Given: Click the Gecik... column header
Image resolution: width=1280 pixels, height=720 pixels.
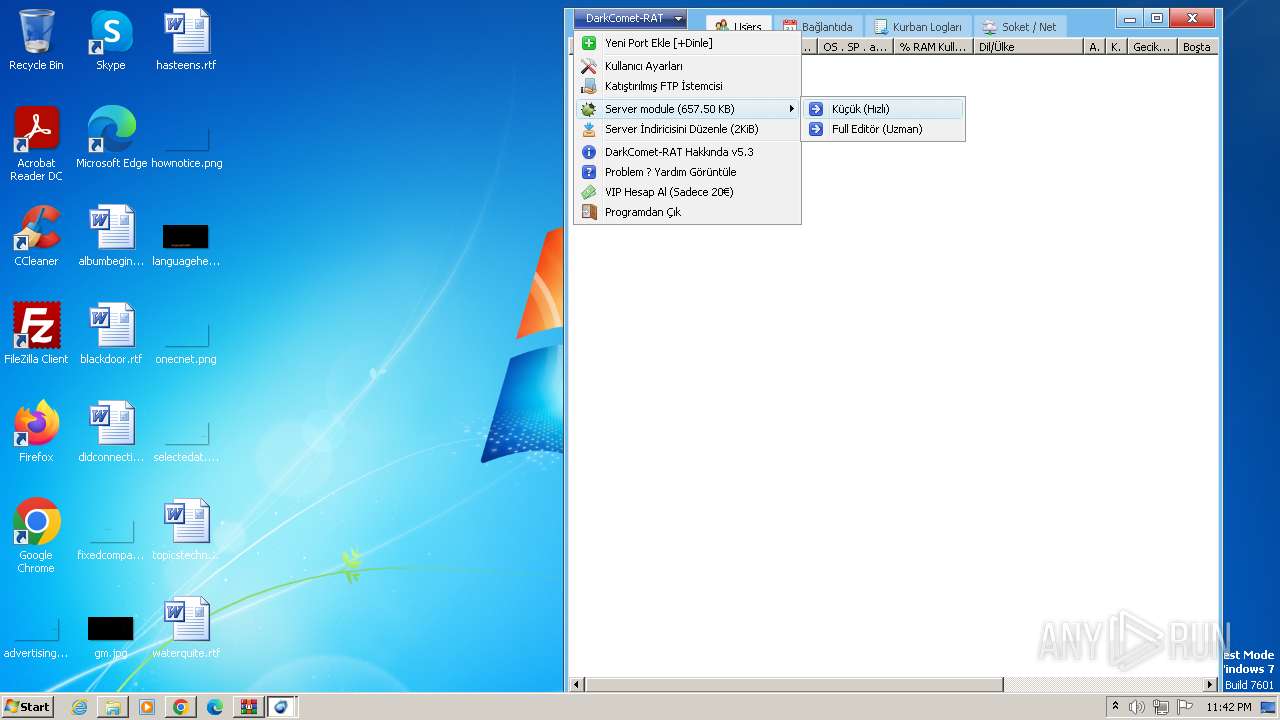Looking at the screenshot, I should [x=1151, y=47].
